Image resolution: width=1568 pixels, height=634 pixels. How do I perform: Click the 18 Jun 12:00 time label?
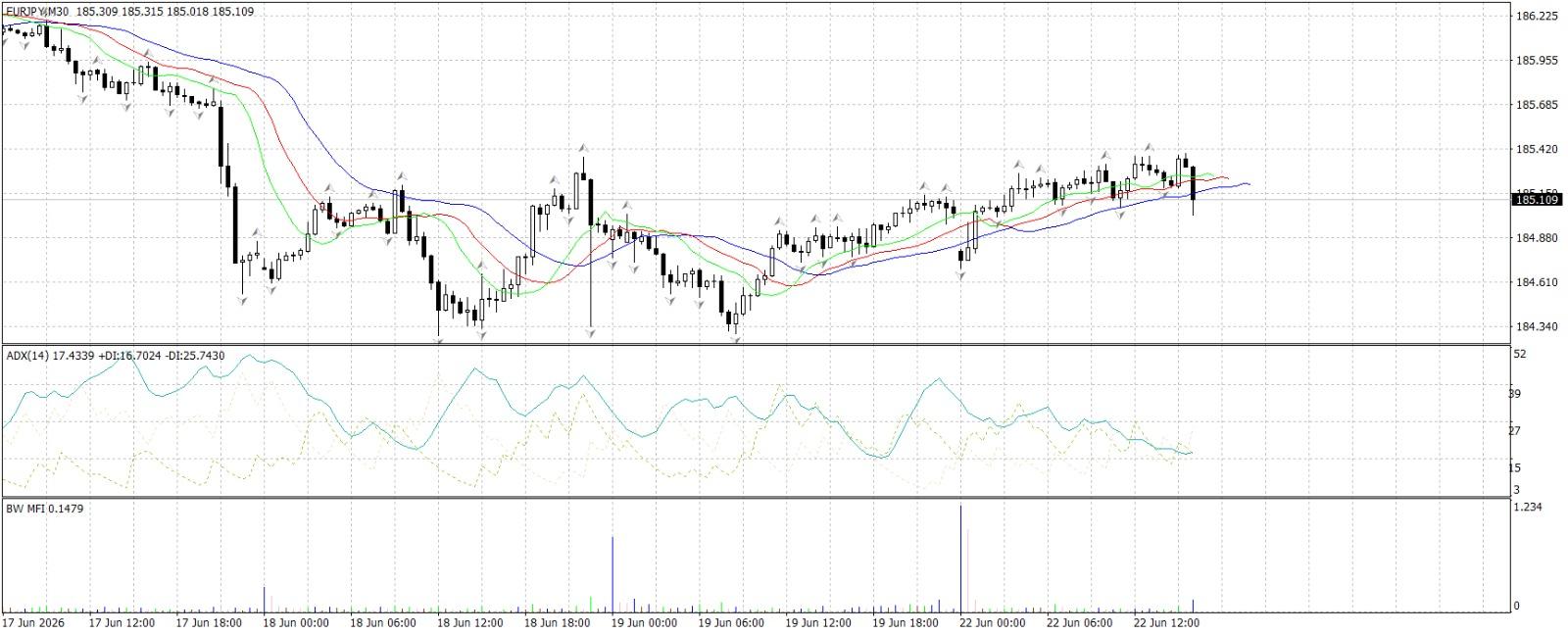470,623
